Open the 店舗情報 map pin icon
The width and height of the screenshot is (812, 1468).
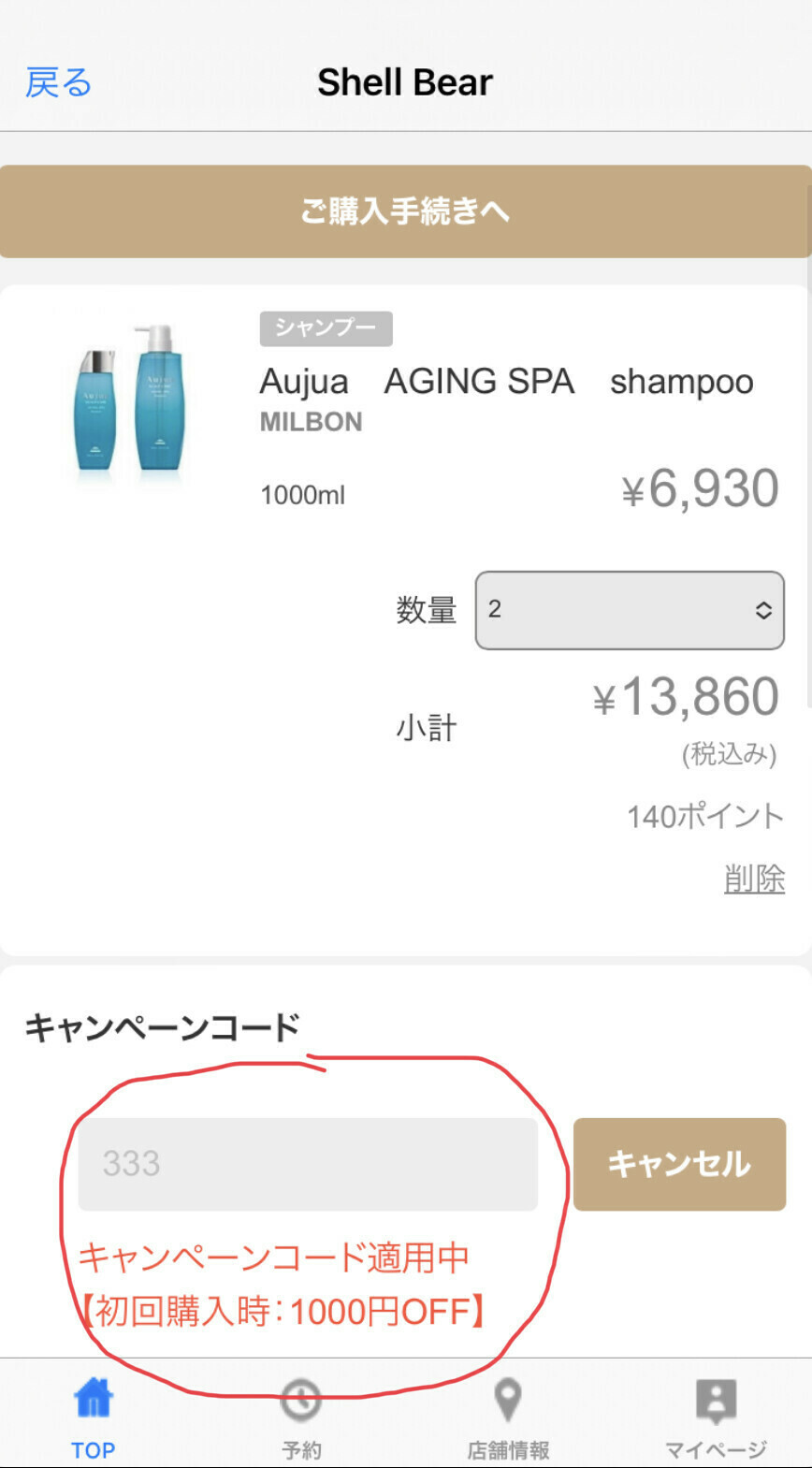507,1400
